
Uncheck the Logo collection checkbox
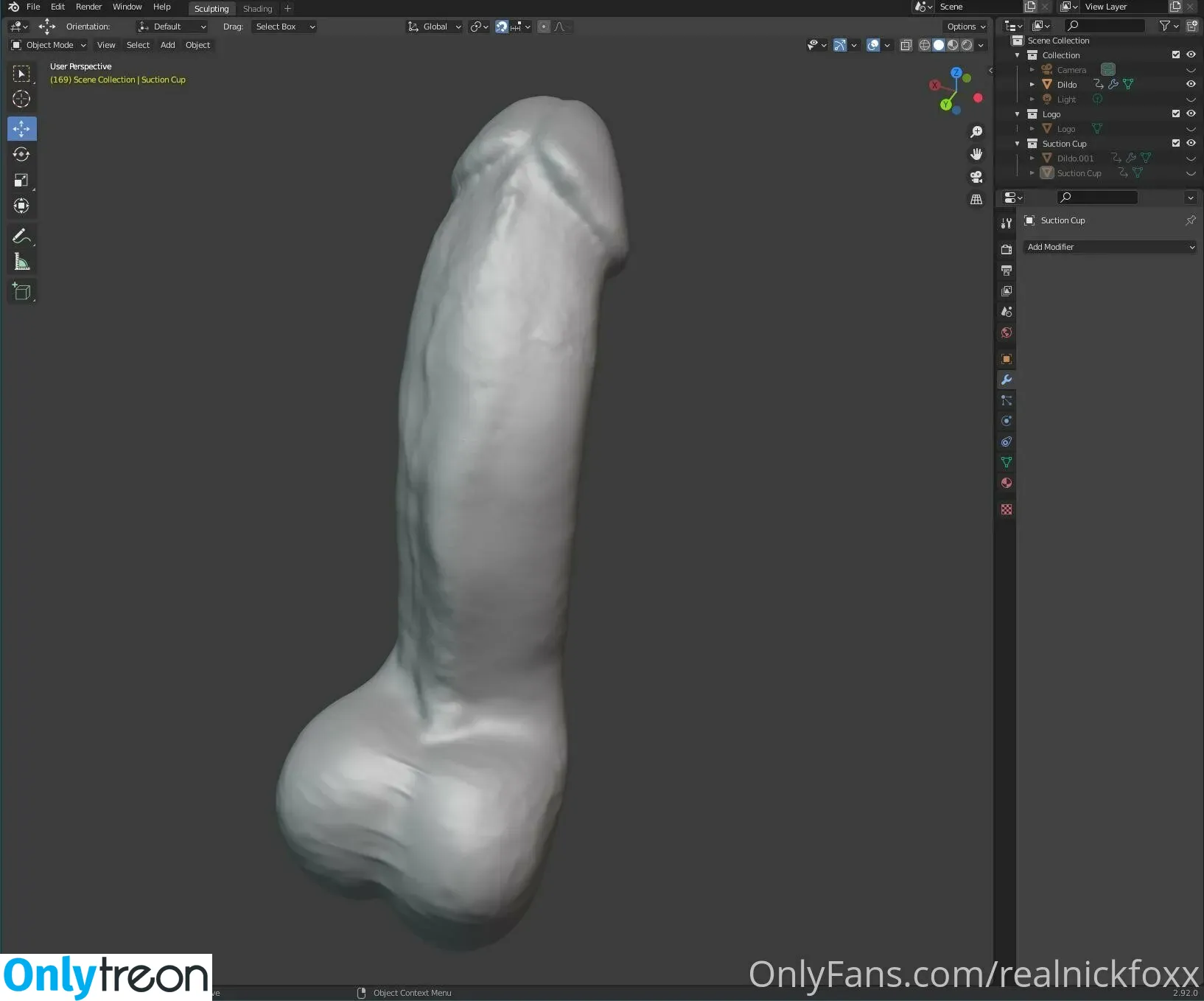coord(1176,114)
